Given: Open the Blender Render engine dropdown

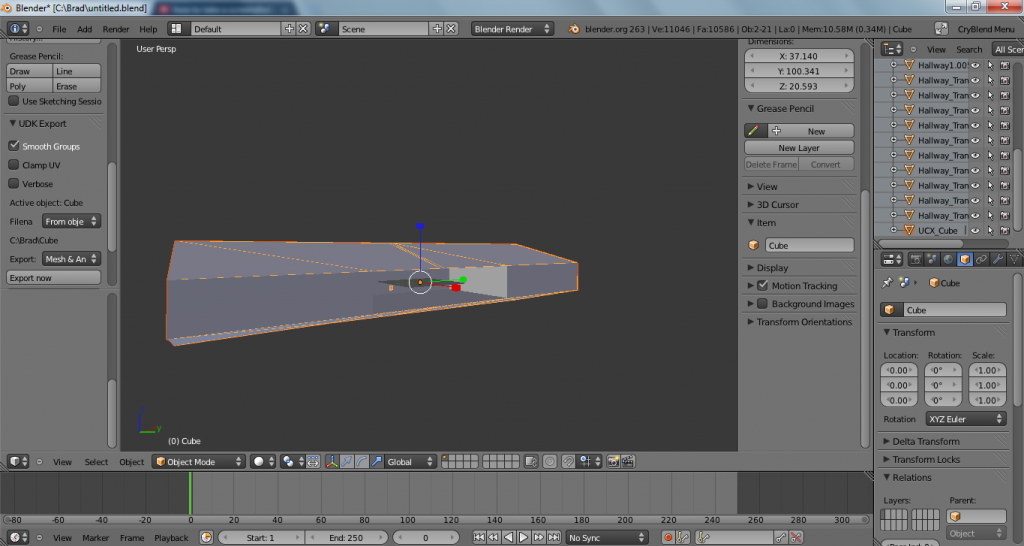Looking at the screenshot, I should click(513, 29).
